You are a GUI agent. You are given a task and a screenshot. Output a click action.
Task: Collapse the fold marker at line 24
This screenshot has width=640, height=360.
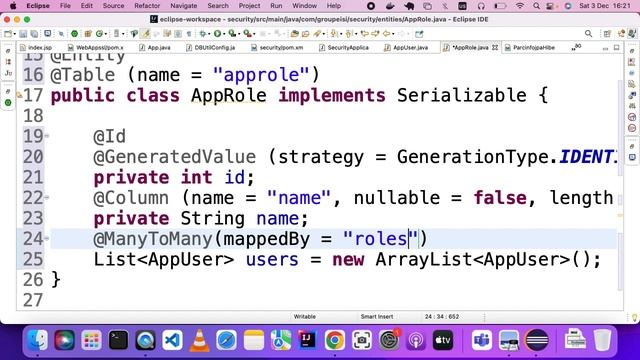[x=47, y=238]
